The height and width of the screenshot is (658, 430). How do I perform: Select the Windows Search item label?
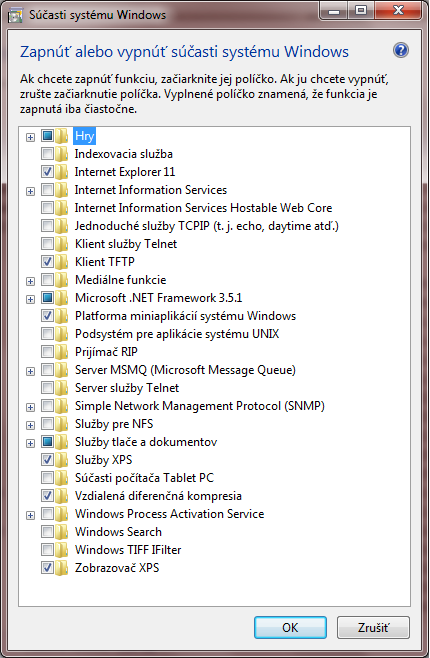118,532
